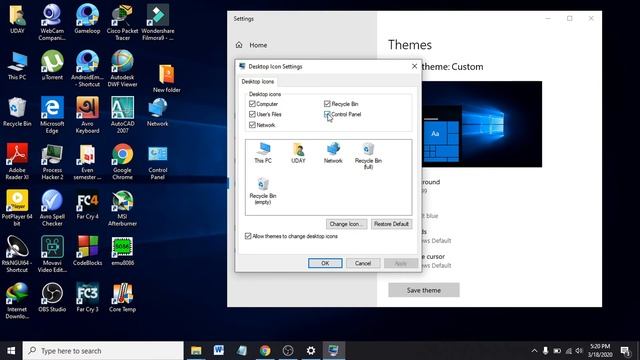The width and height of the screenshot is (640, 360).
Task: Toggle Allow themes to change desktop icons
Action: tap(291, 236)
